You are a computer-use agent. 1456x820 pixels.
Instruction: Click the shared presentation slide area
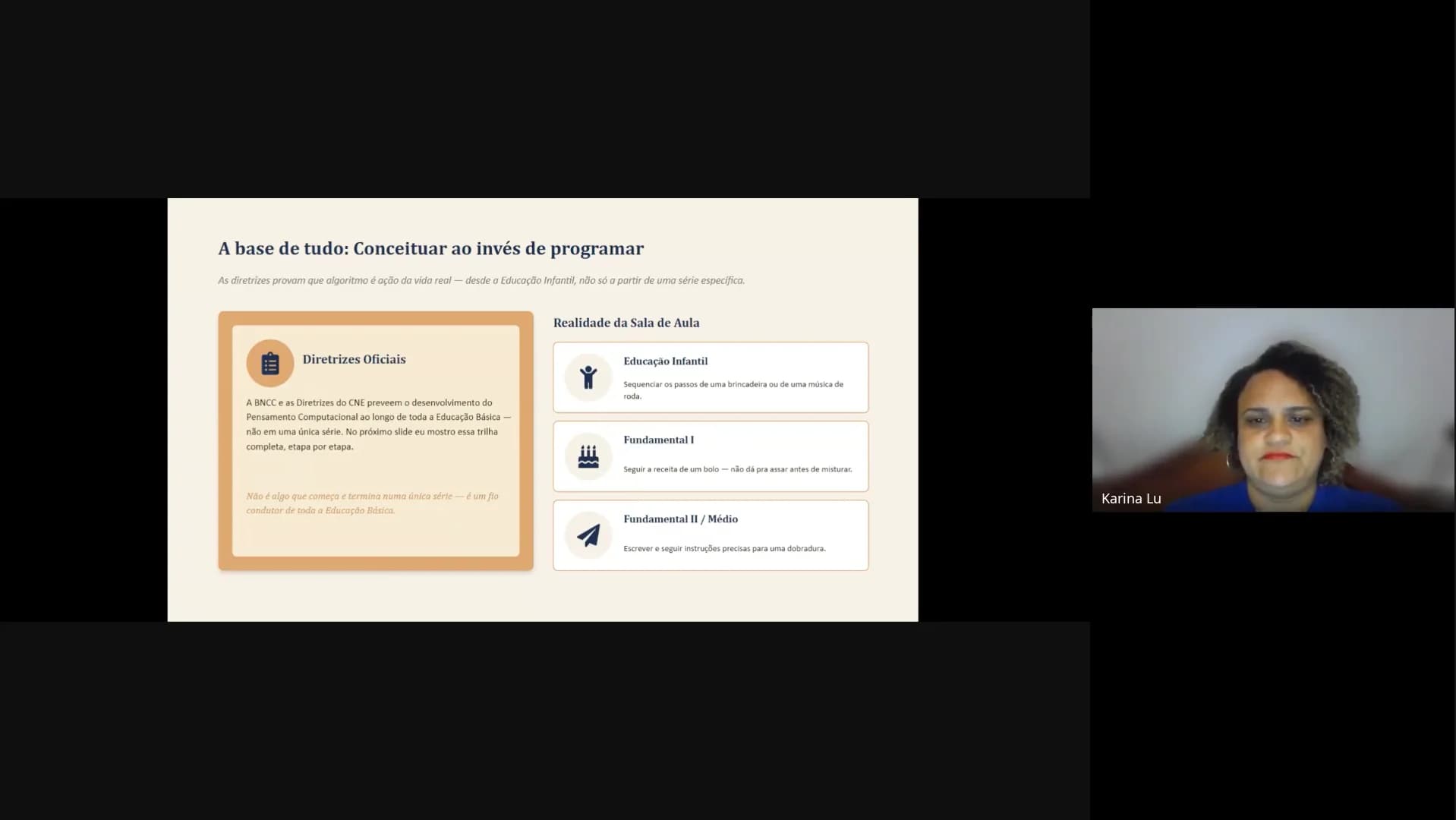click(543, 410)
